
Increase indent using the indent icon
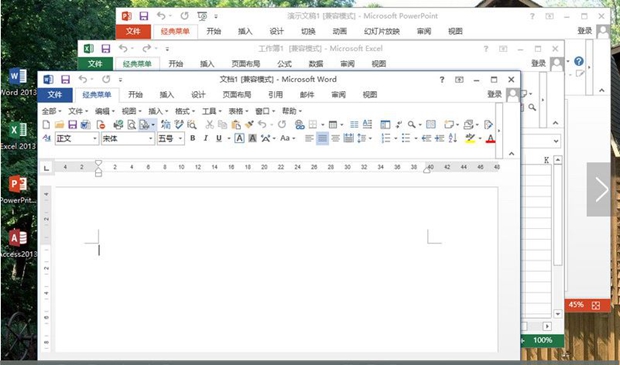coord(439,138)
